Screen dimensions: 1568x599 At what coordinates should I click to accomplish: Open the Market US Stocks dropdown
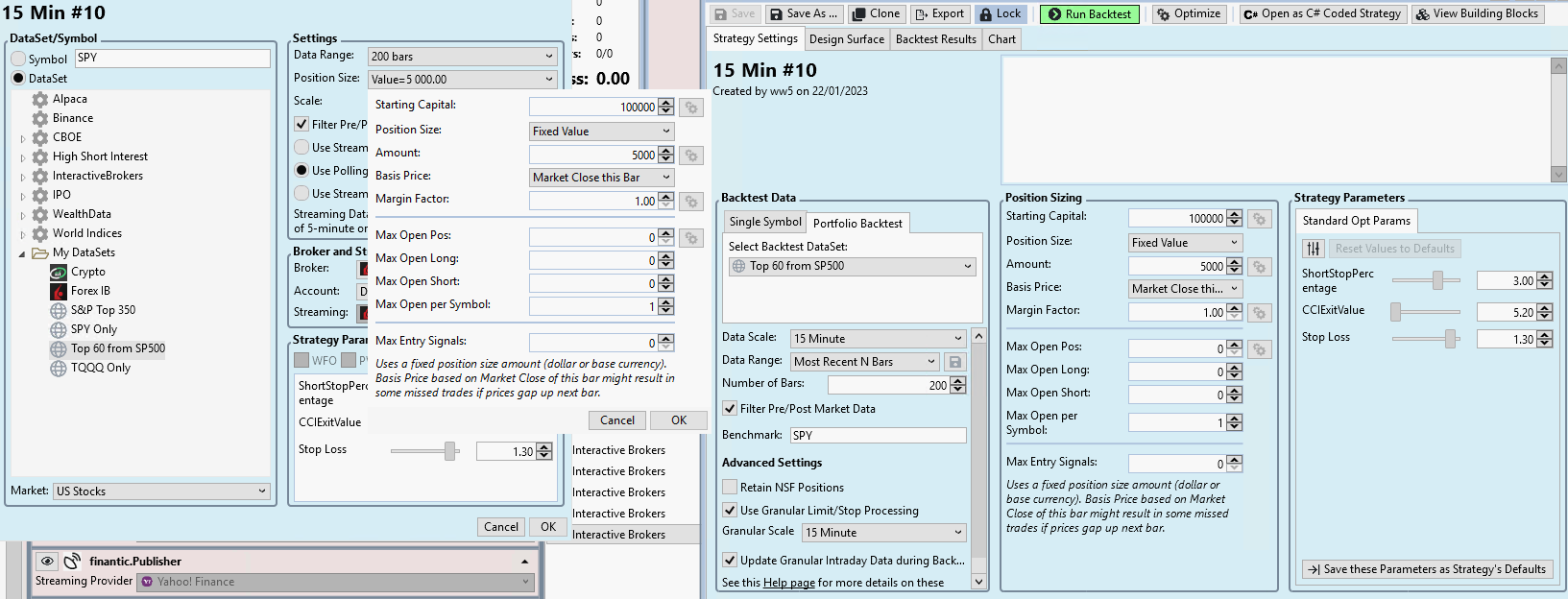161,491
